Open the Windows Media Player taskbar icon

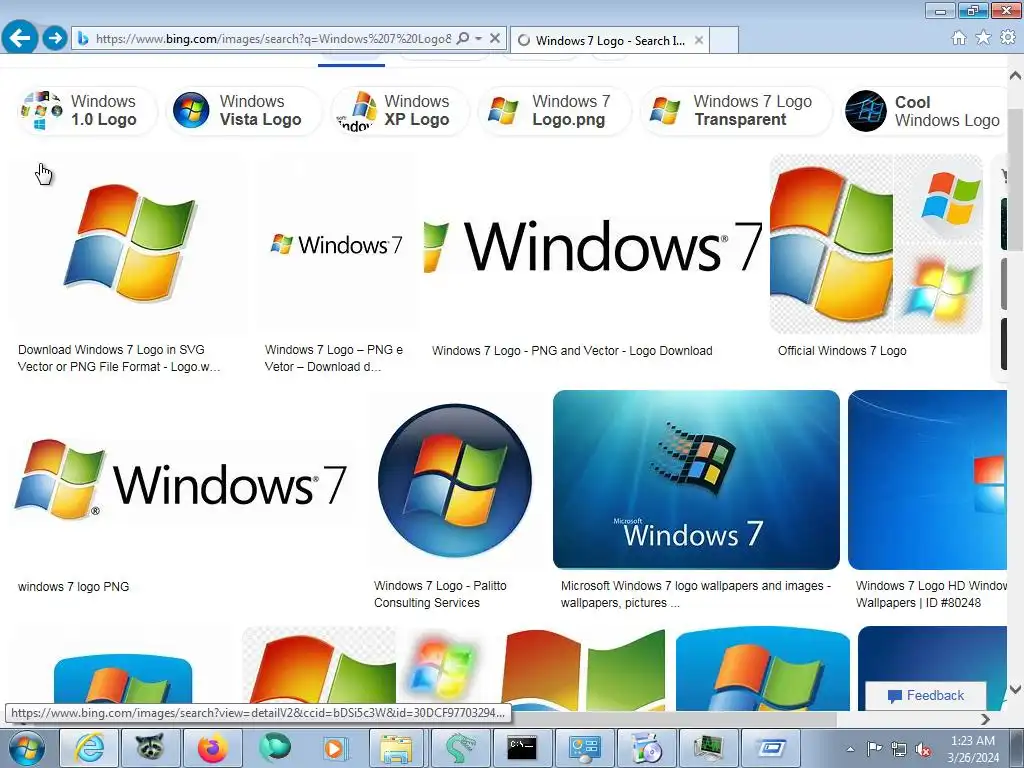(335, 748)
